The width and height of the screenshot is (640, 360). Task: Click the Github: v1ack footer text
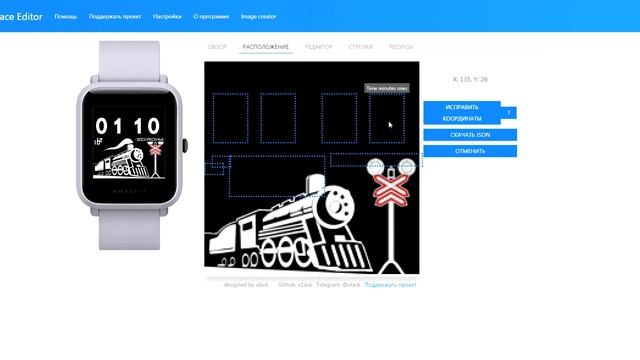click(x=295, y=285)
